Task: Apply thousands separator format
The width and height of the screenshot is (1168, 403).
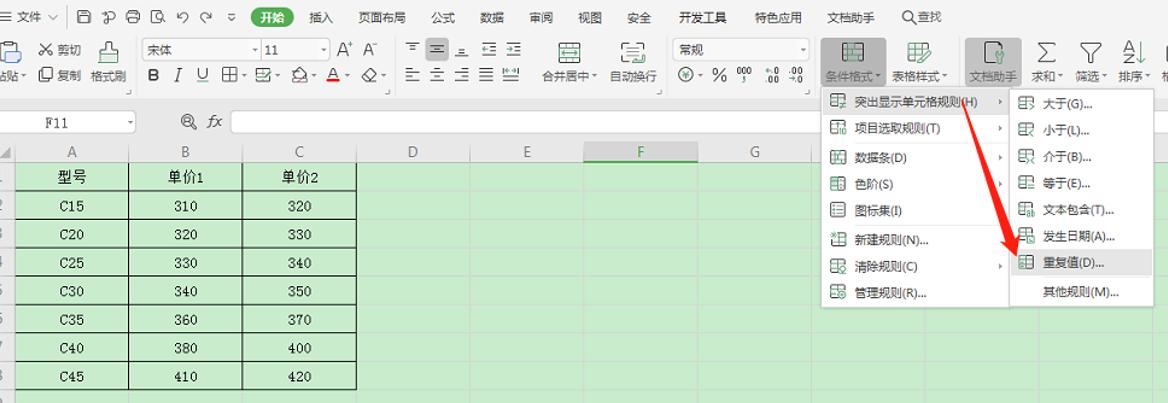Action: [744, 75]
